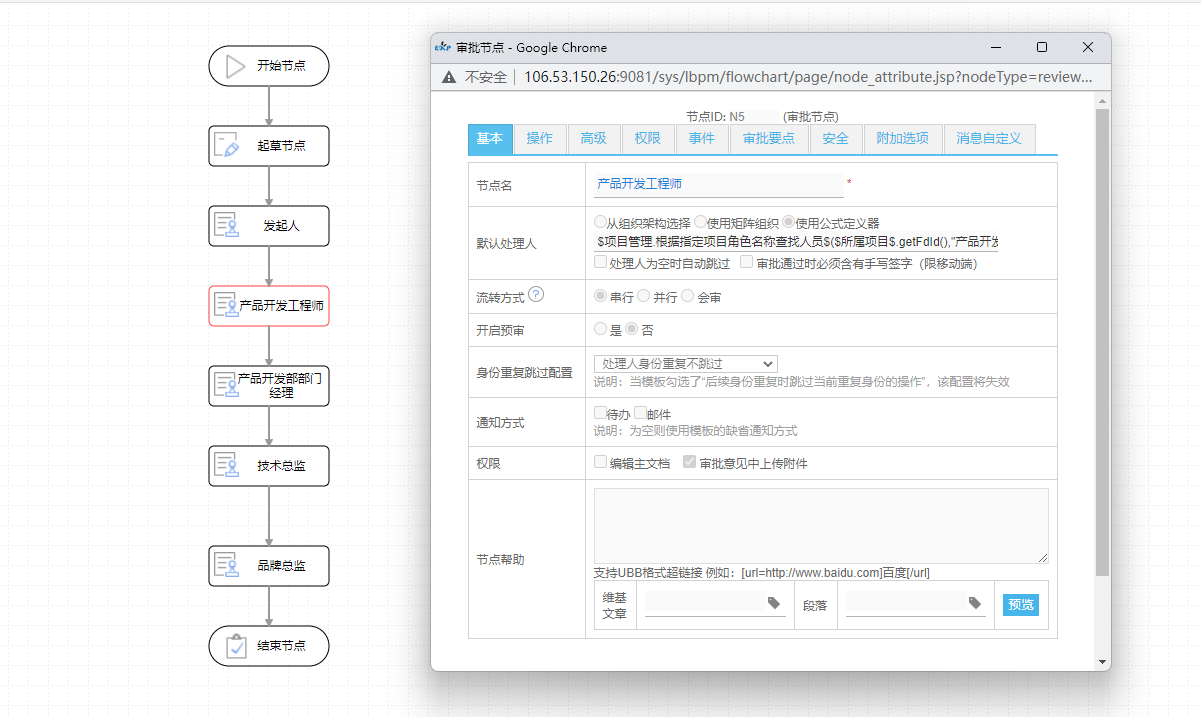The width and height of the screenshot is (1201, 717).
Task: Open the 高级 tab
Action: pyautogui.click(x=594, y=139)
